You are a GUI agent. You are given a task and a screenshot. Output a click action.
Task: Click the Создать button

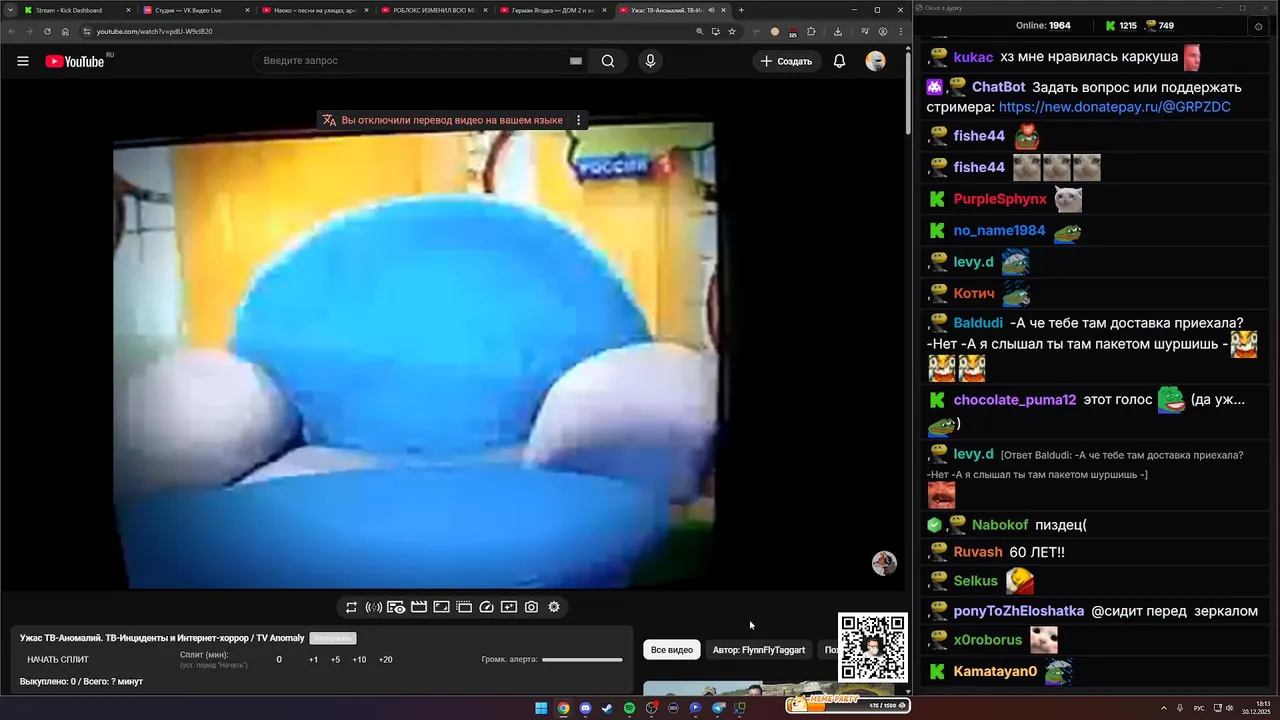[787, 61]
